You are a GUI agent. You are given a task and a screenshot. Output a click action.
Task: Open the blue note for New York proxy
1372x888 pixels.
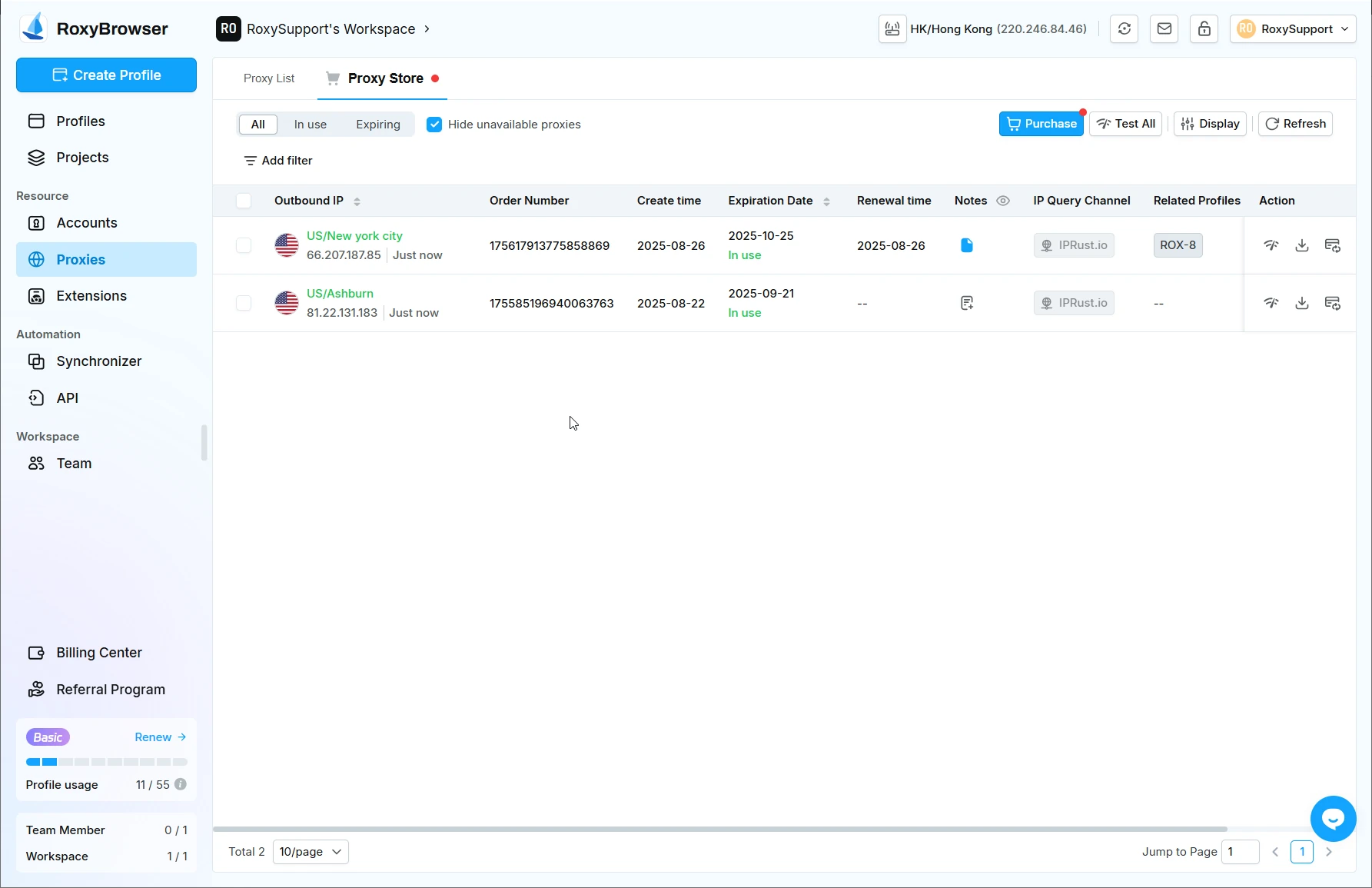click(967, 245)
